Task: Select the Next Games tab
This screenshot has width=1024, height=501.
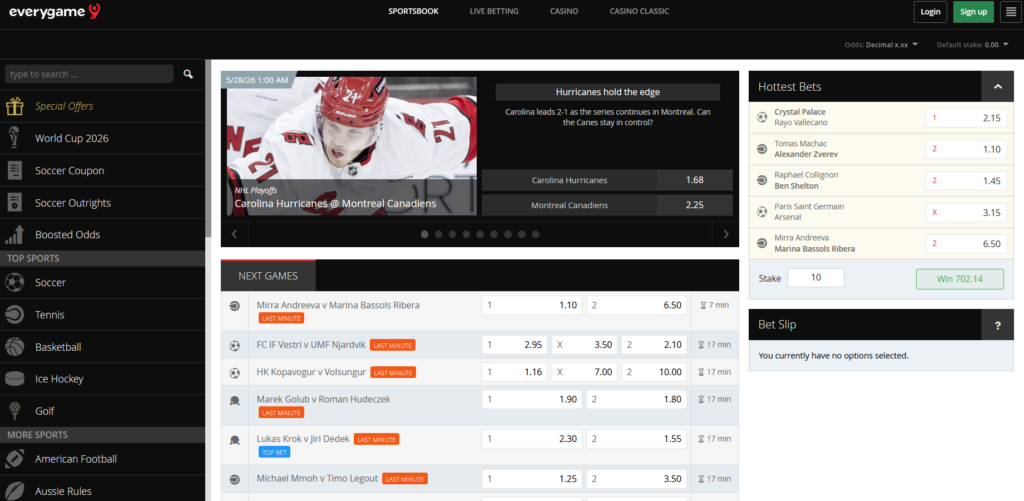Action: coord(268,276)
